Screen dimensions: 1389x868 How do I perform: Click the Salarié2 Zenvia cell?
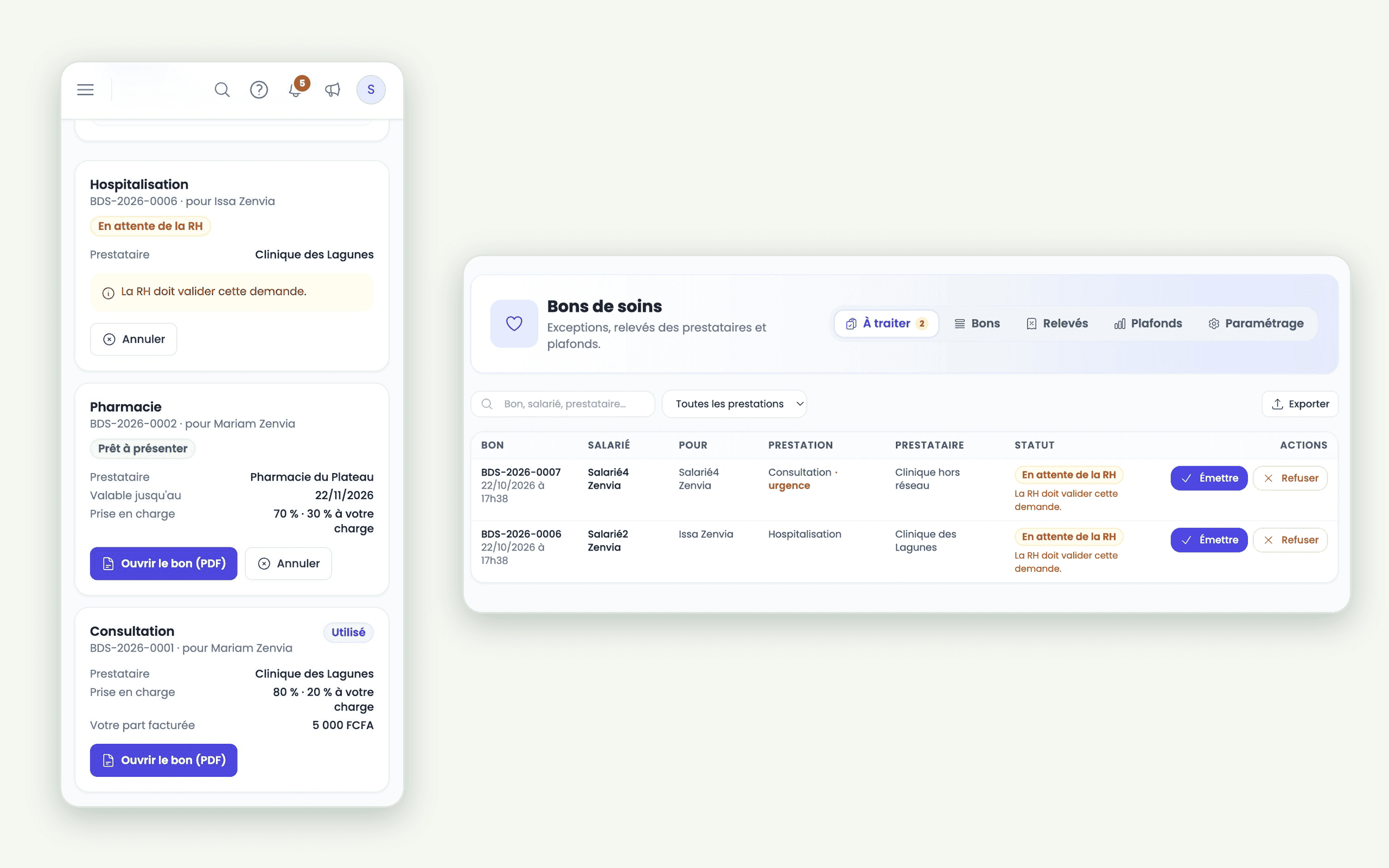(x=608, y=541)
